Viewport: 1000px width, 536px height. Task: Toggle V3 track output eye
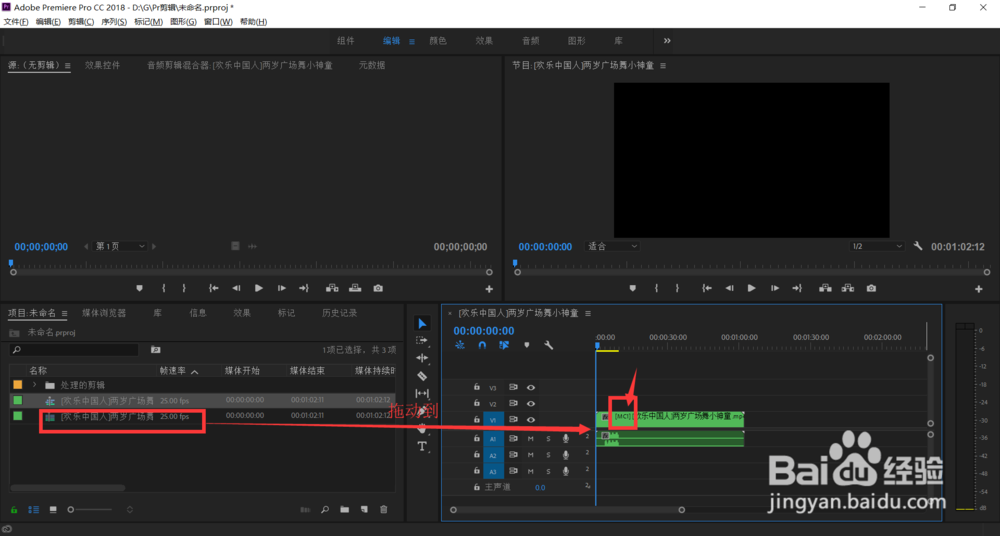531,387
